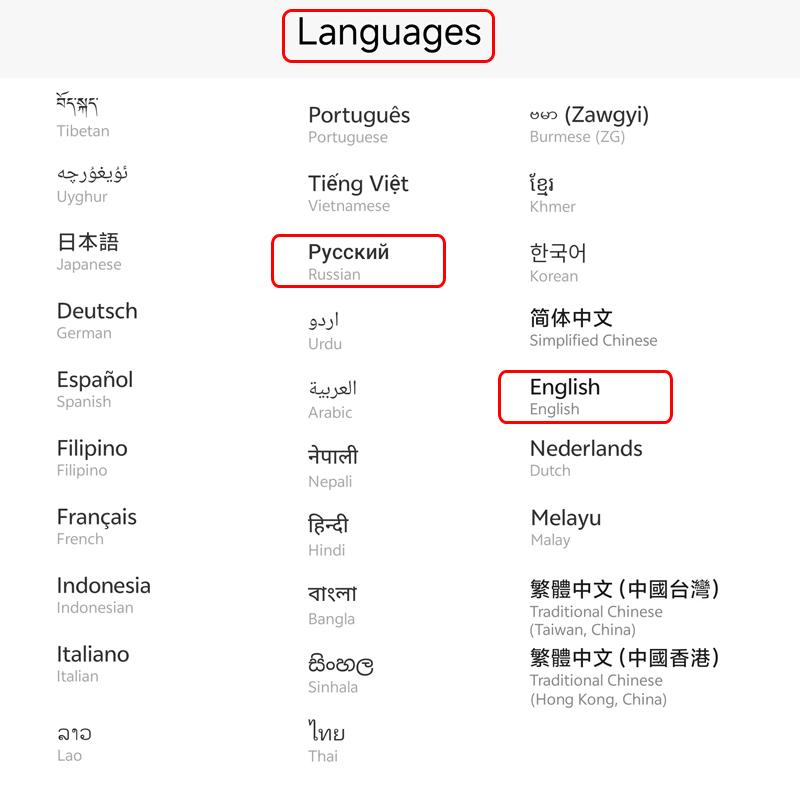The width and height of the screenshot is (800, 800).
Task: Select Português (Portuguese) option
Action: 358,125
